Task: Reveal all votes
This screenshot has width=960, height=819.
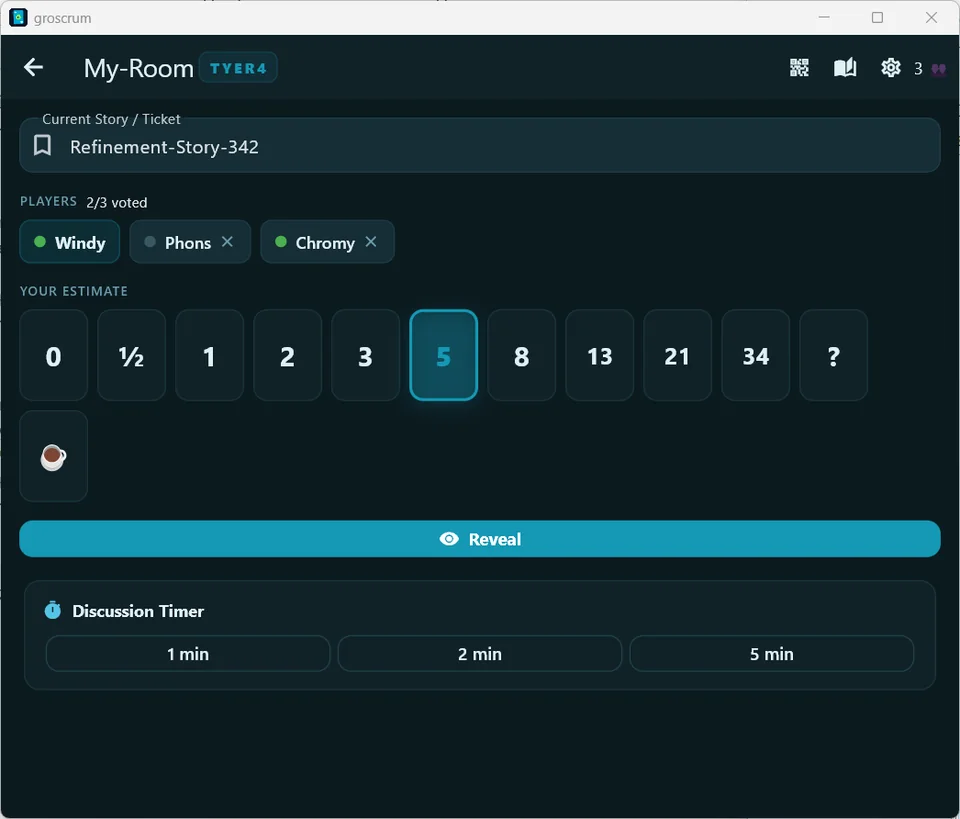Action: (x=479, y=539)
